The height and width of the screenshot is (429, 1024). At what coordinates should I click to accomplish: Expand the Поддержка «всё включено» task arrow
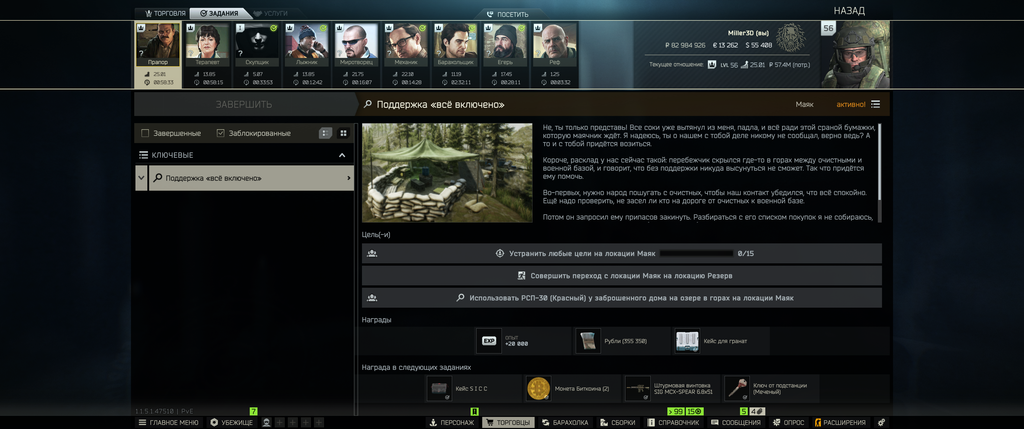point(348,178)
